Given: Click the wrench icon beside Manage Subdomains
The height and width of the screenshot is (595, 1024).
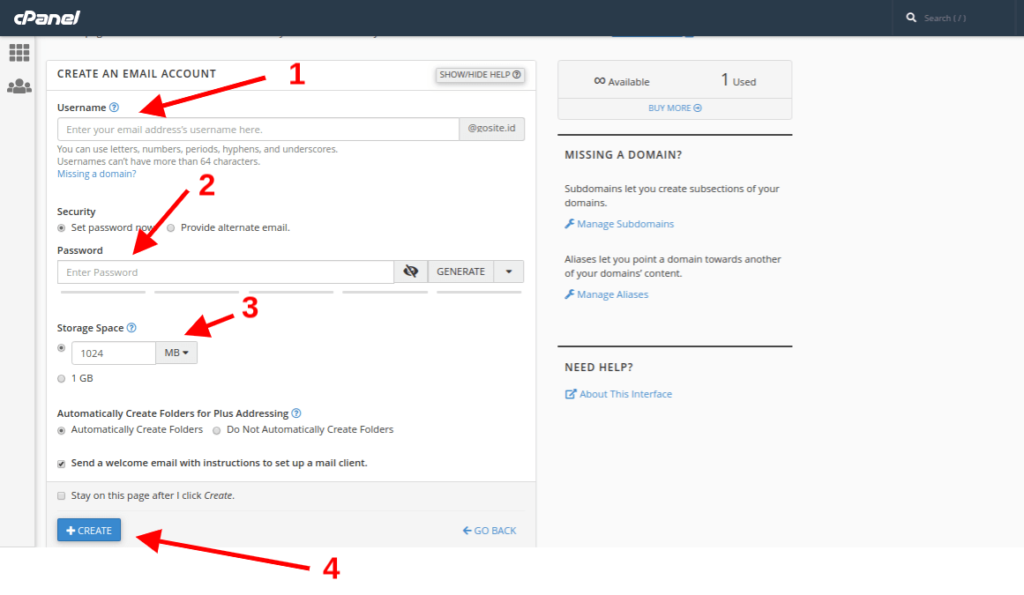Looking at the screenshot, I should [x=569, y=224].
